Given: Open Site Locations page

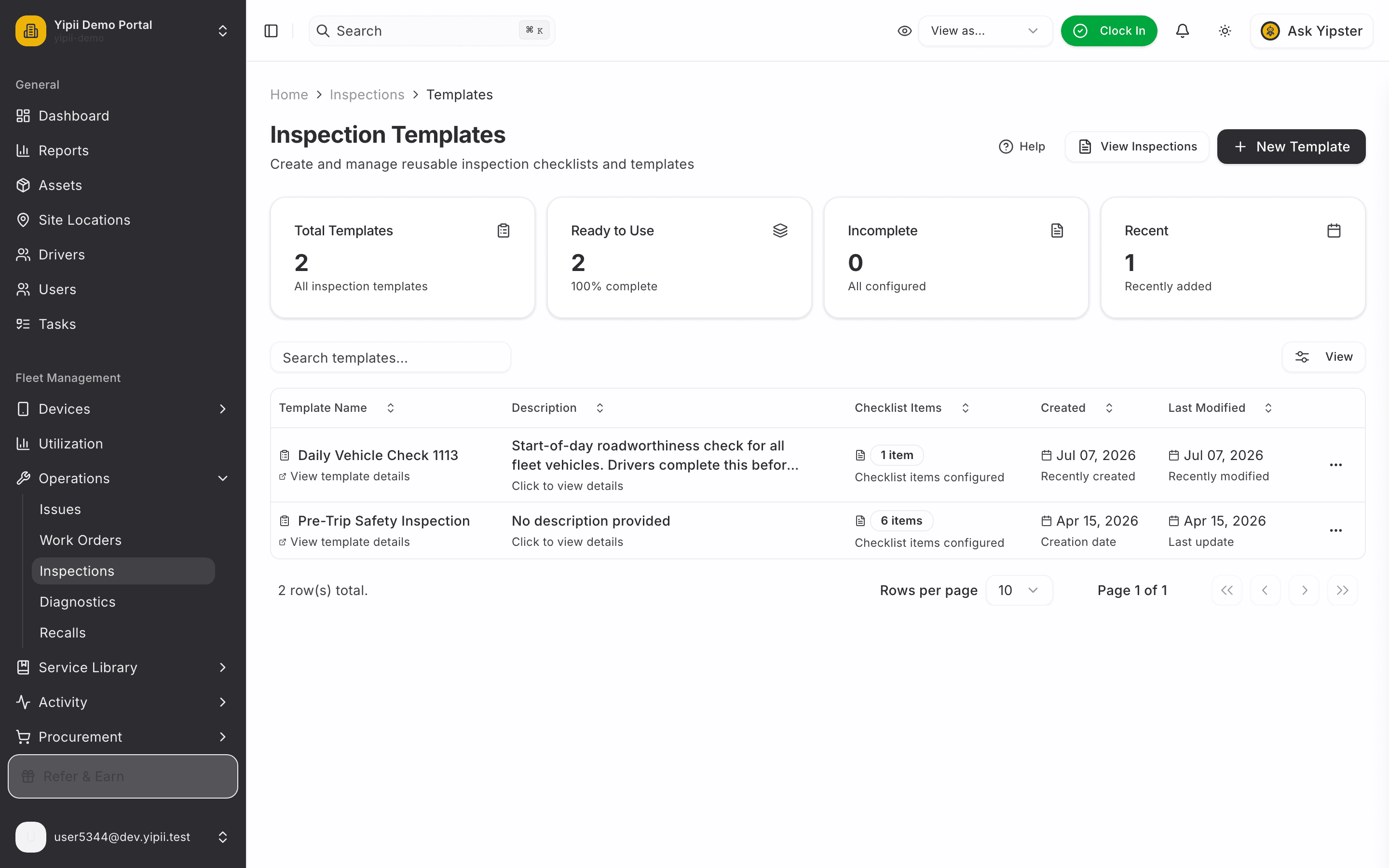Looking at the screenshot, I should (123, 220).
